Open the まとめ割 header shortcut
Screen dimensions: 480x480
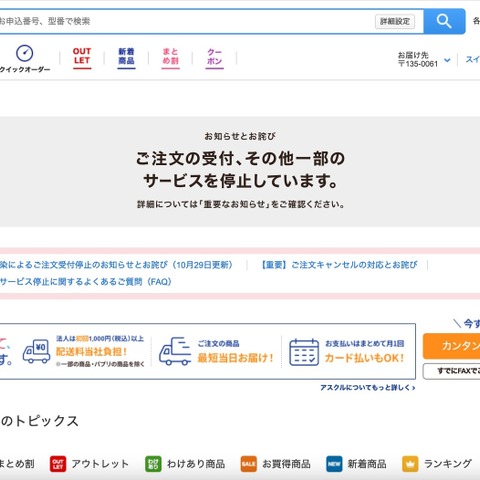coord(170,57)
